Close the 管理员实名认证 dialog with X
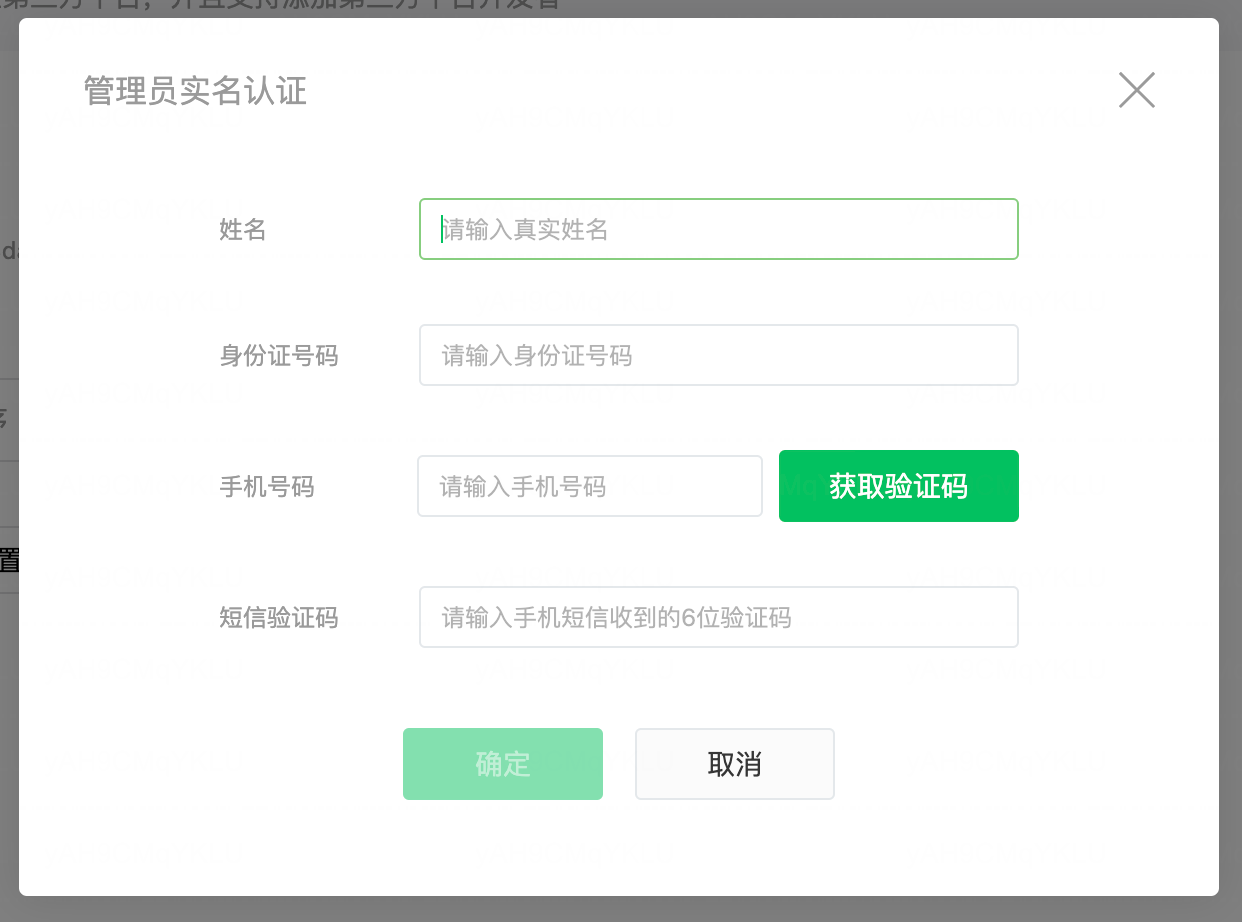This screenshot has width=1242, height=922. tap(1136, 90)
